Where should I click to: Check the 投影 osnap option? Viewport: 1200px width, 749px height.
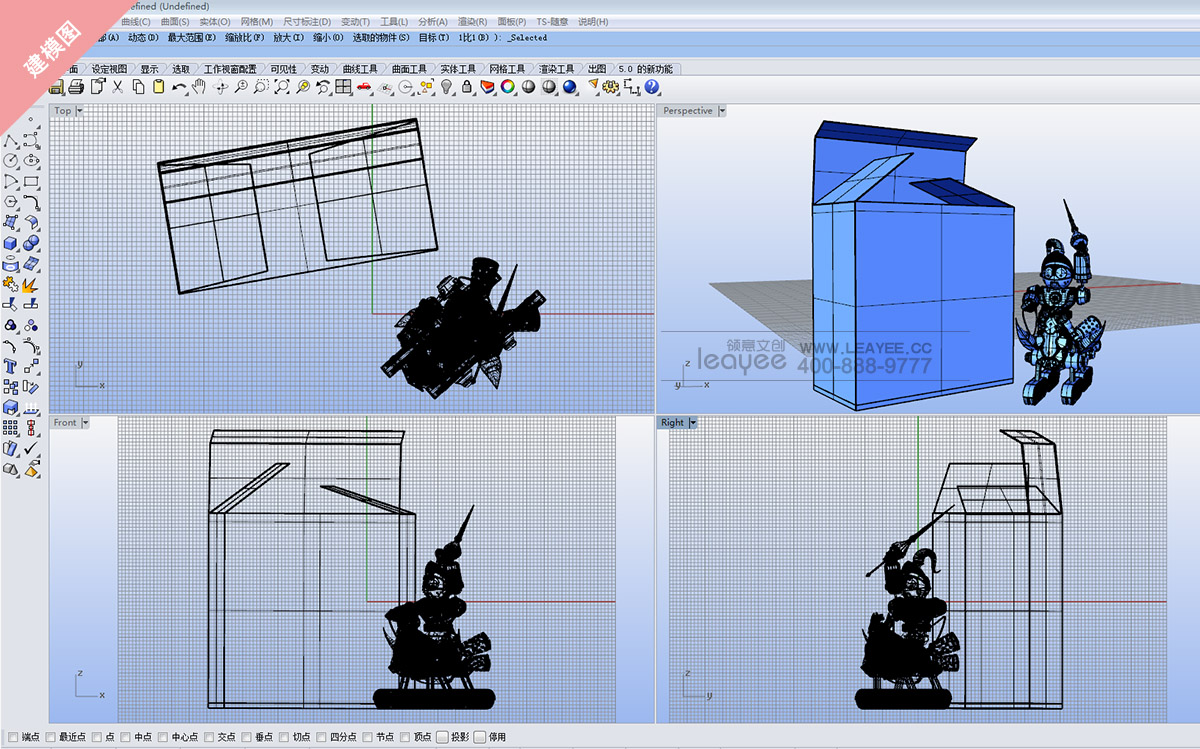(x=442, y=737)
